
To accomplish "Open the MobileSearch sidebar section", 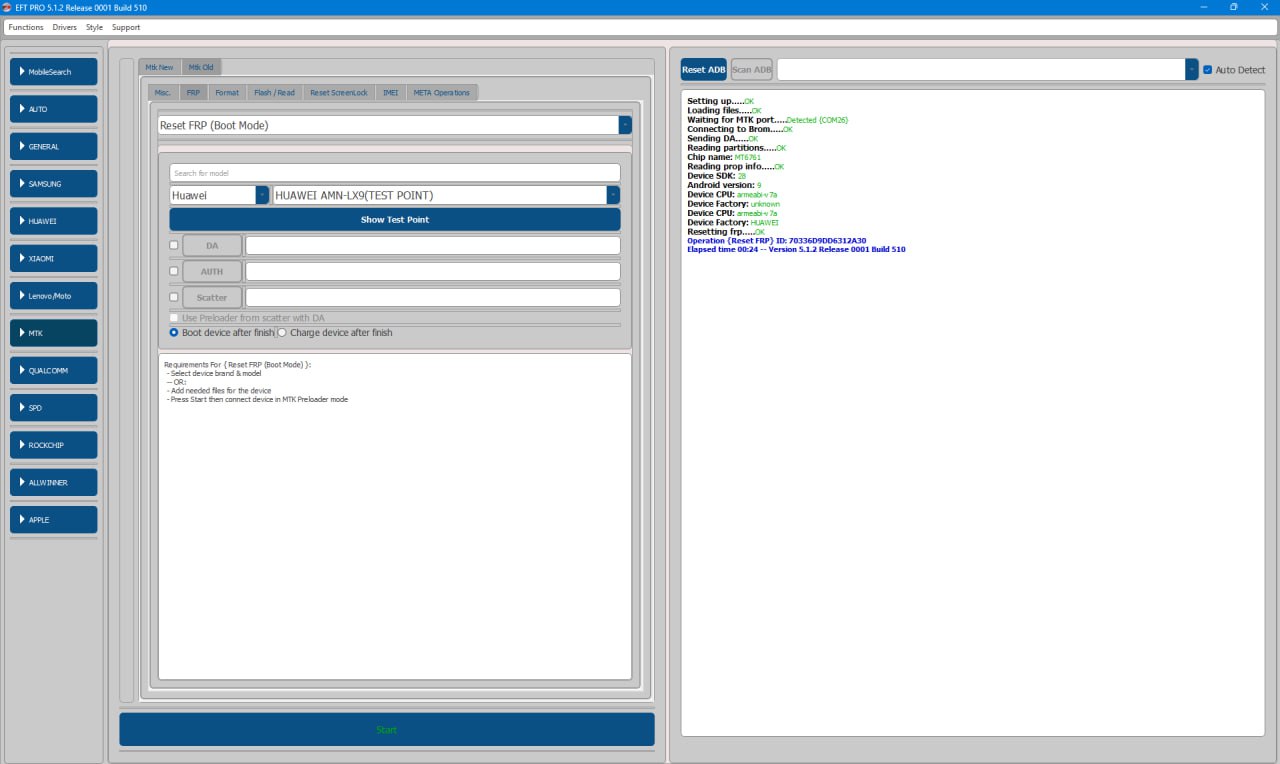I will (x=54, y=72).
